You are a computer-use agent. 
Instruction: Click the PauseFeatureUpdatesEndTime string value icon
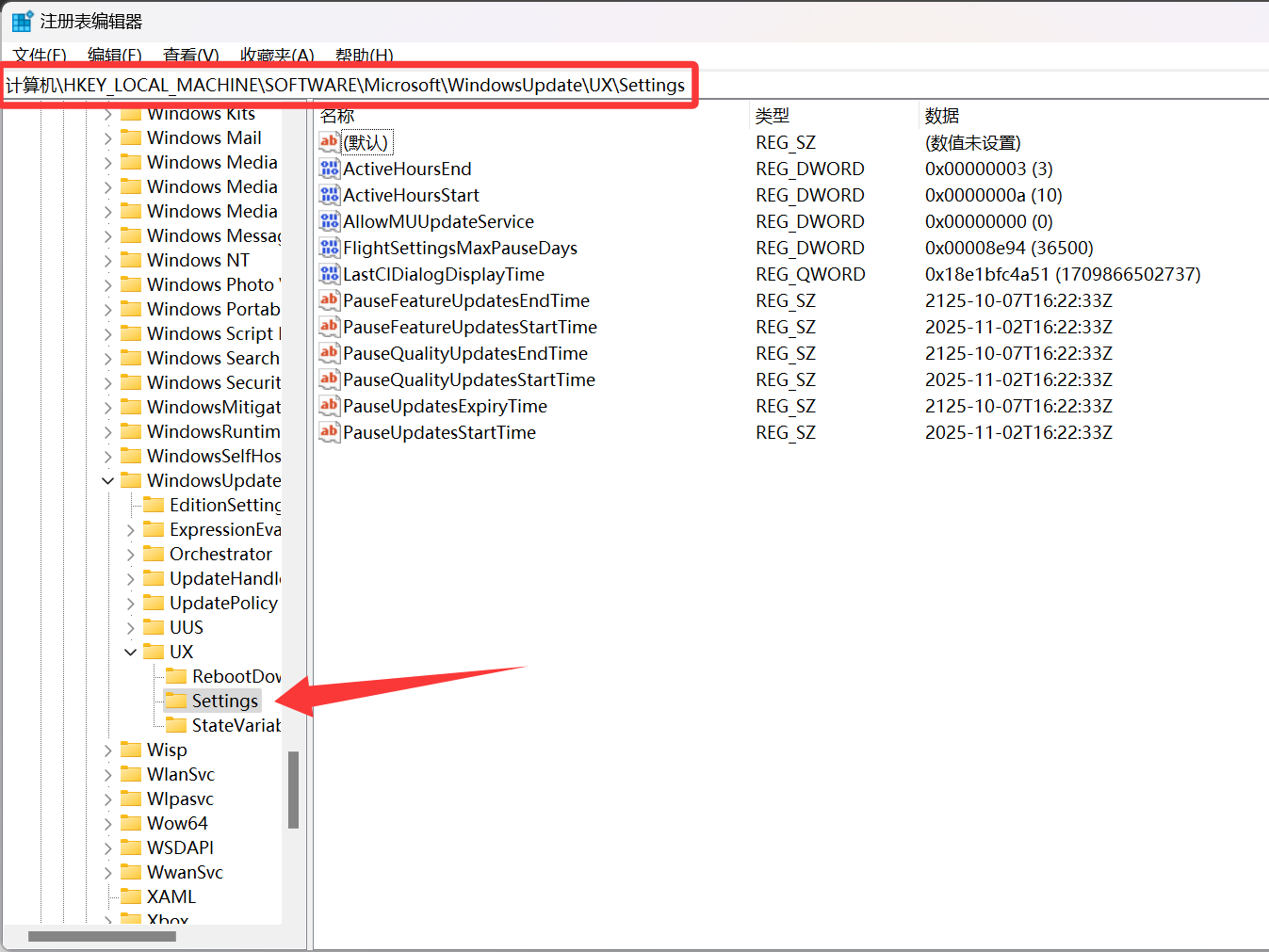[329, 300]
